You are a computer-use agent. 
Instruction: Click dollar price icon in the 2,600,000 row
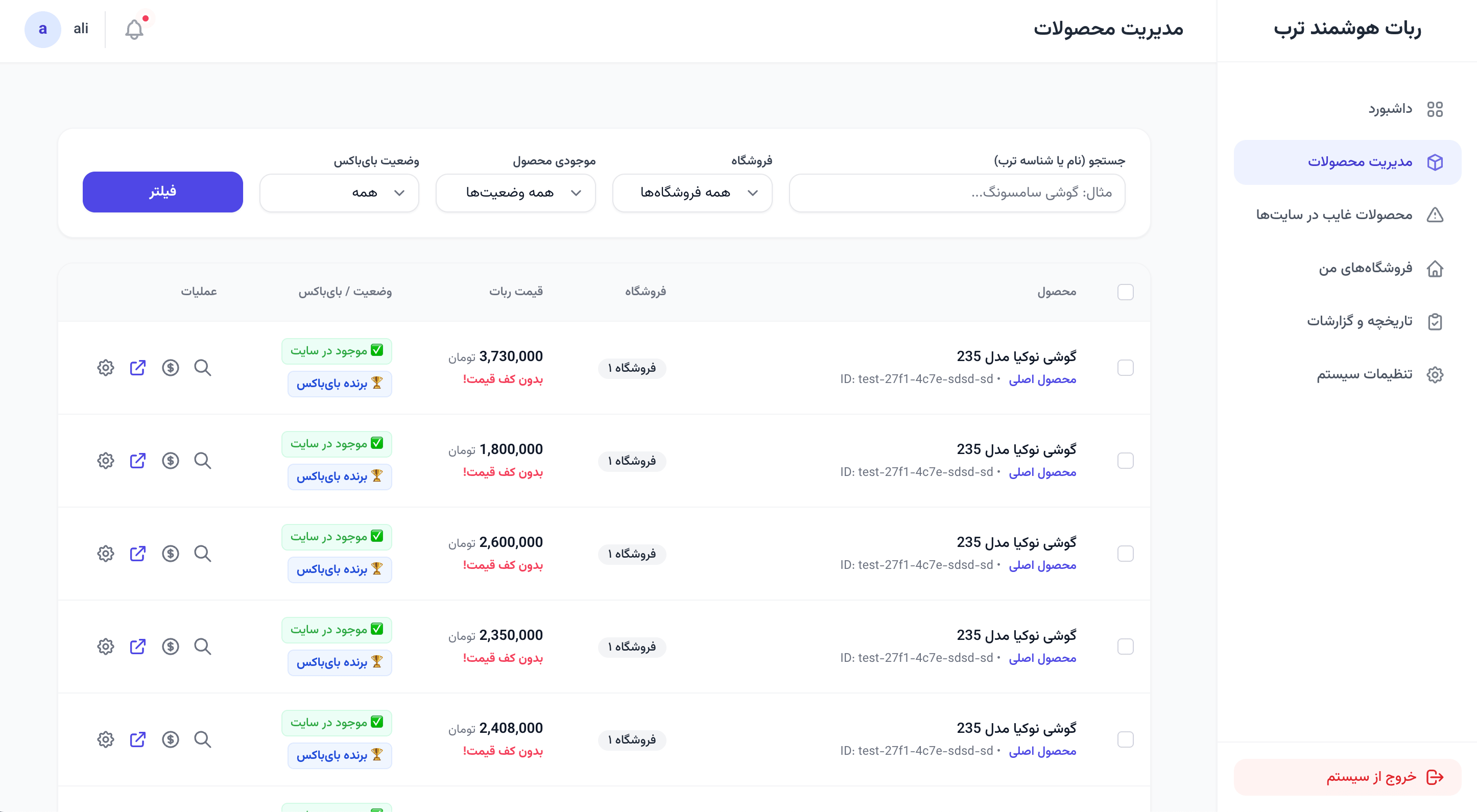point(170,554)
